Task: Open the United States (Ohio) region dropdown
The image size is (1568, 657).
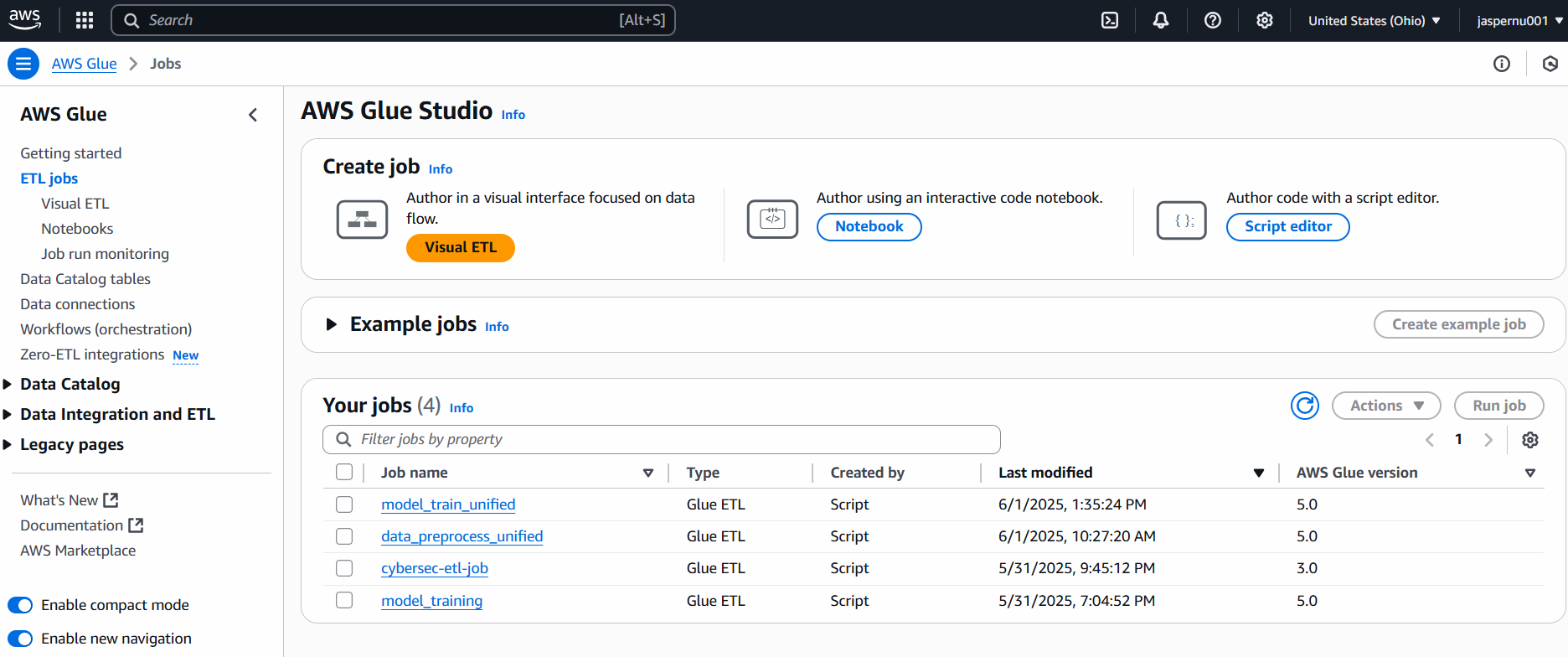Action: click(x=1375, y=20)
